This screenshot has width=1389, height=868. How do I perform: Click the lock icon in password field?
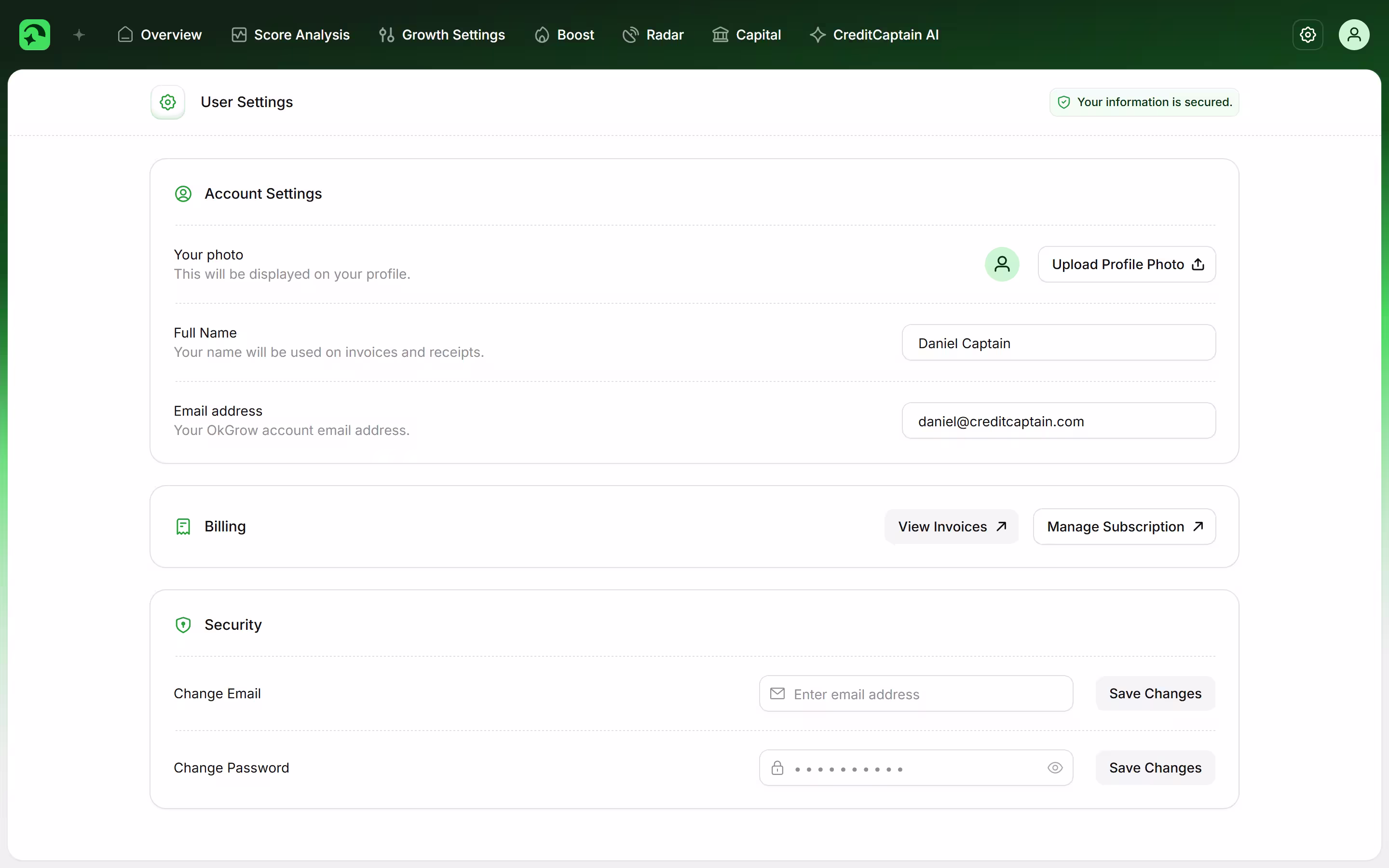[777, 768]
